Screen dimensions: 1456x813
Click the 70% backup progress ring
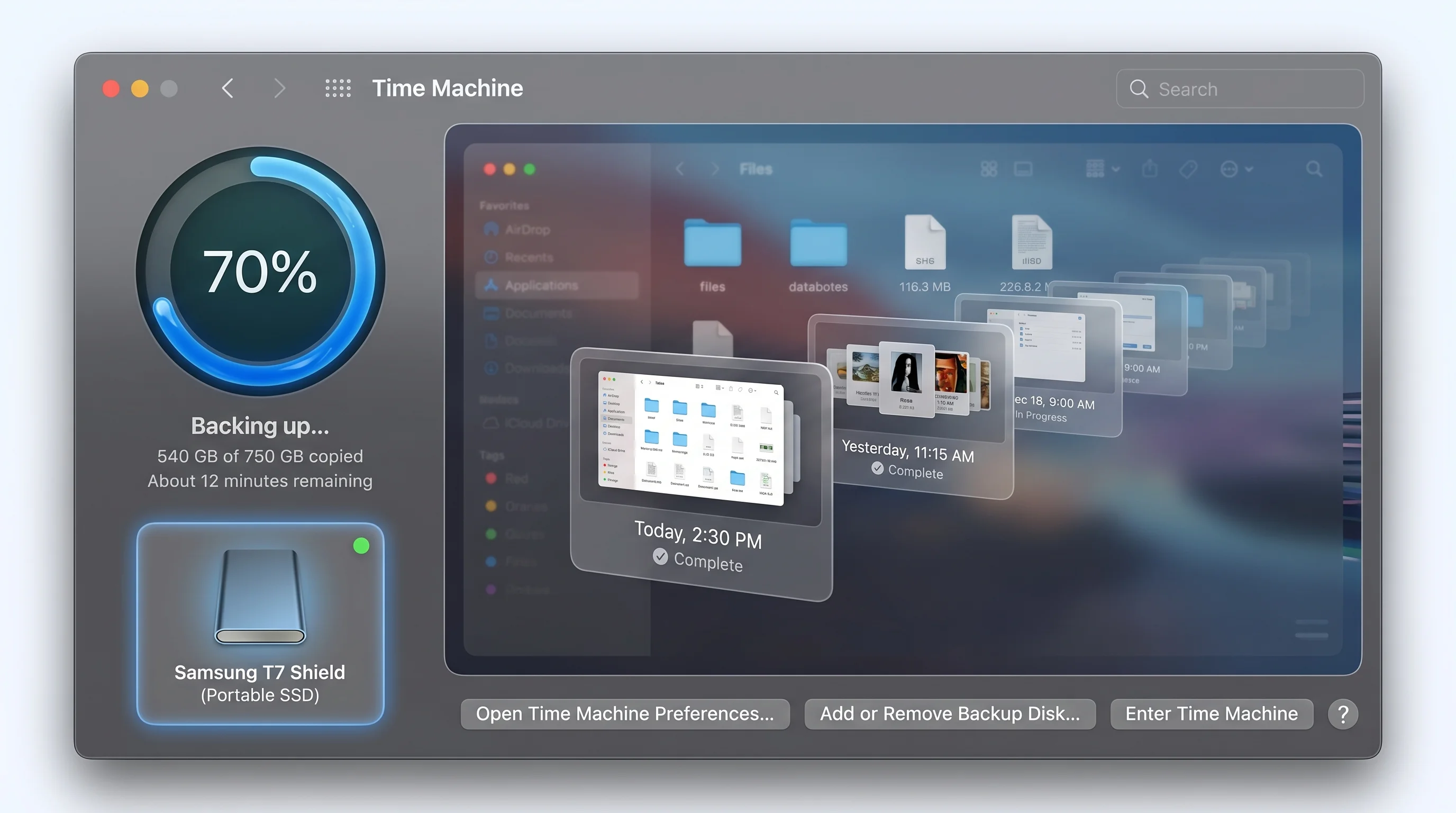pos(260,272)
